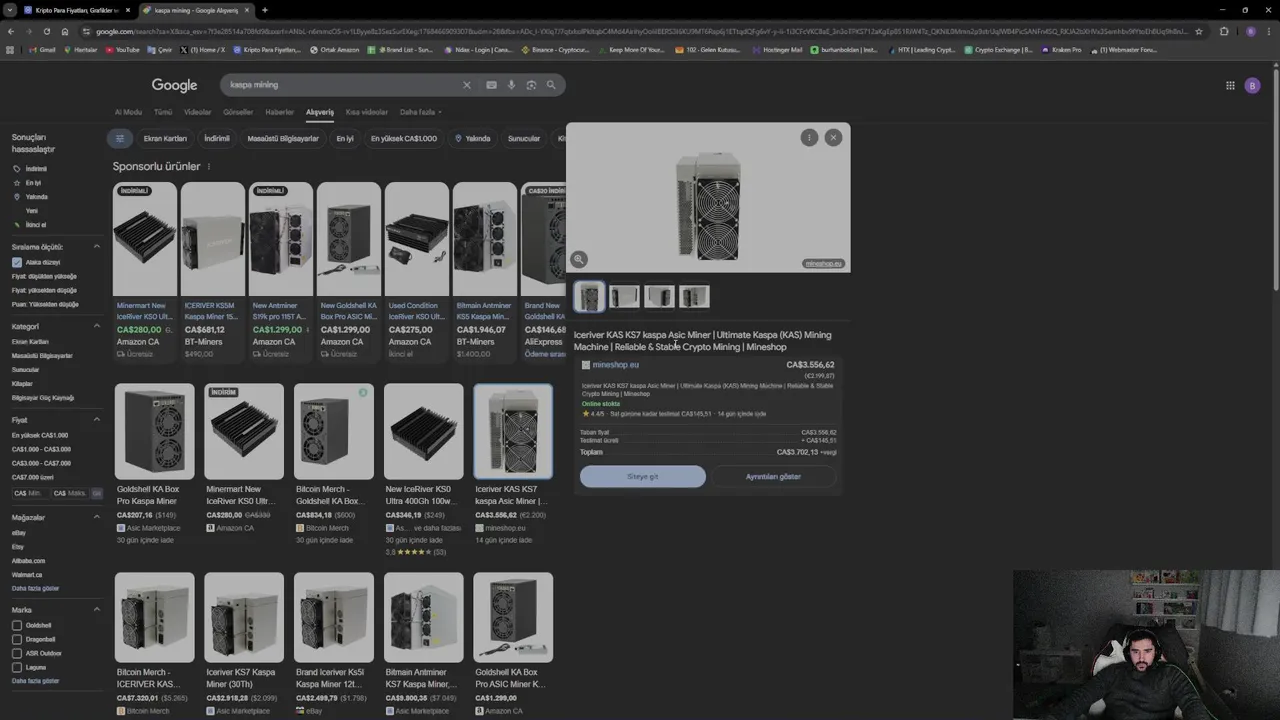Screen dimensions: 1280x720
Task: Sort by Fiyat: düşükten yükseğe
Action: click(44, 276)
